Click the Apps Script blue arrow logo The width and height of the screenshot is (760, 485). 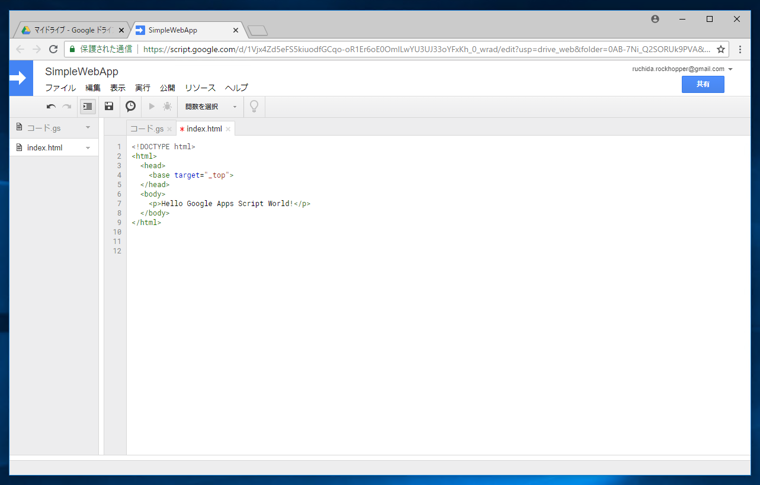(21, 78)
